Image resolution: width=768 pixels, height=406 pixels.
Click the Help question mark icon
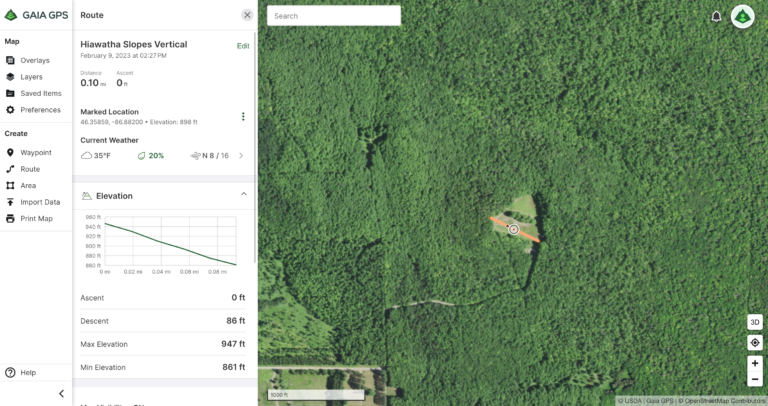click(x=10, y=373)
